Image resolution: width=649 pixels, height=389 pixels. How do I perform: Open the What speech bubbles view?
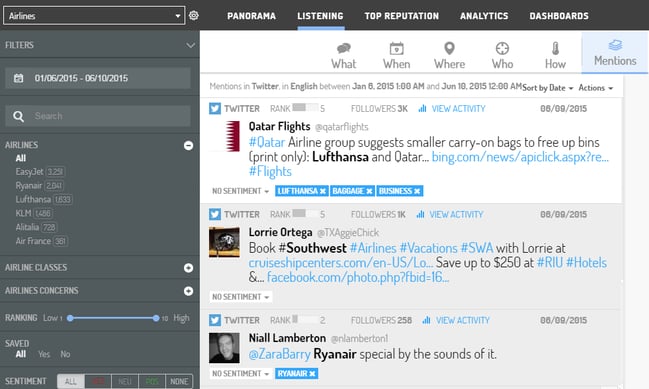[344, 55]
